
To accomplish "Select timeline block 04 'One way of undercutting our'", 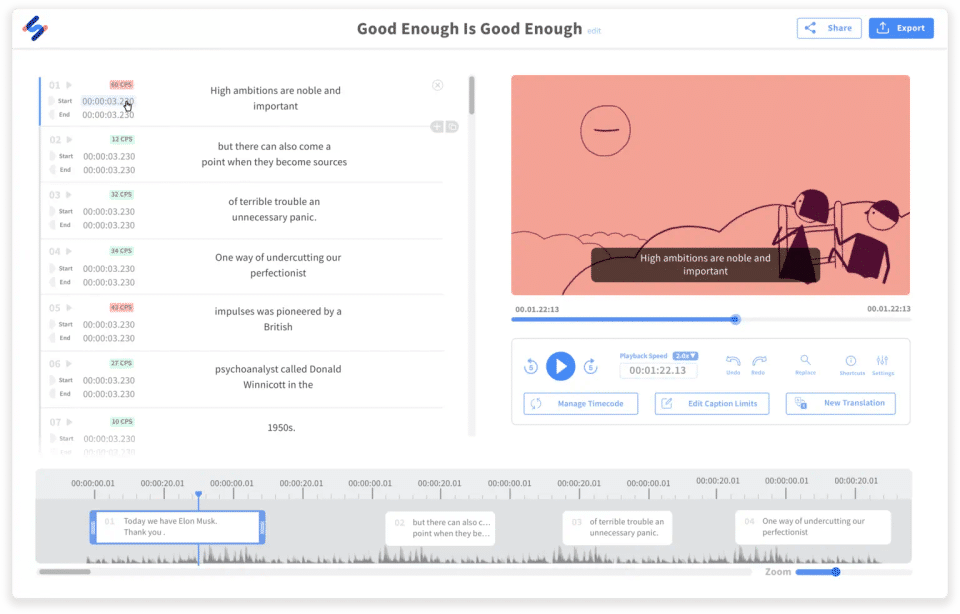I will [x=813, y=527].
